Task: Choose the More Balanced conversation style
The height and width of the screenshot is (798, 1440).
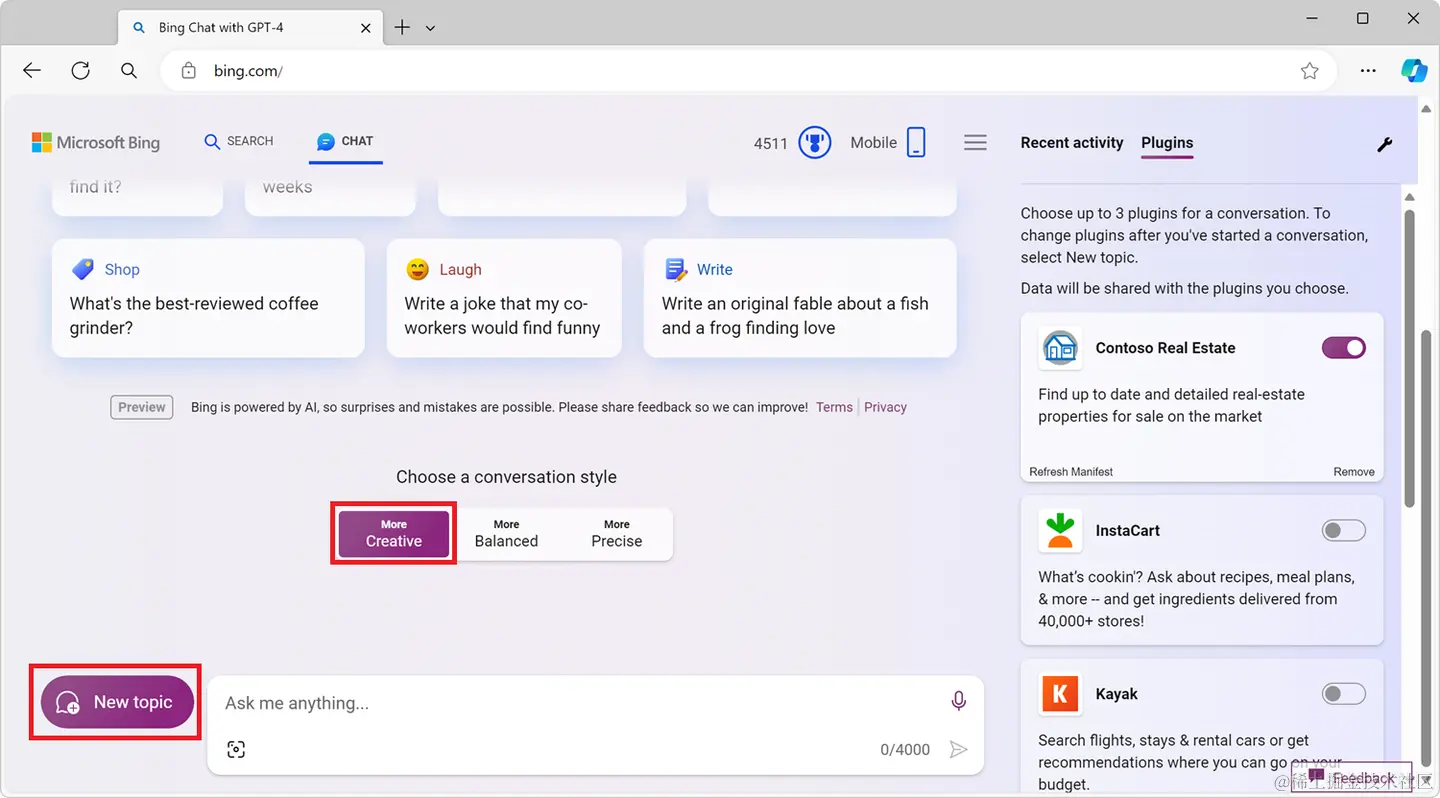Action: (x=506, y=534)
